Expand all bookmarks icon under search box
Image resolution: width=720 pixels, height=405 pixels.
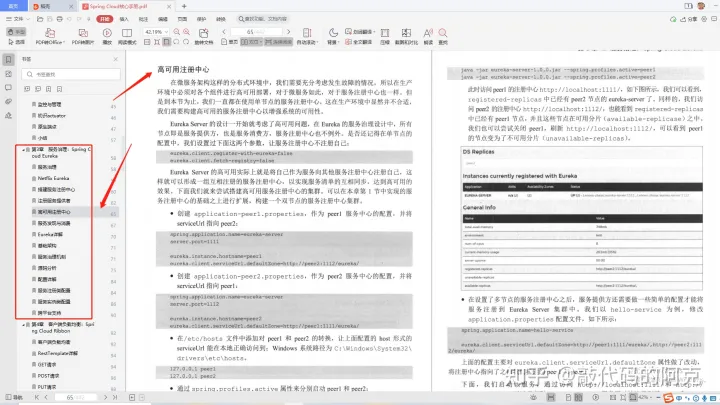tap(27, 89)
